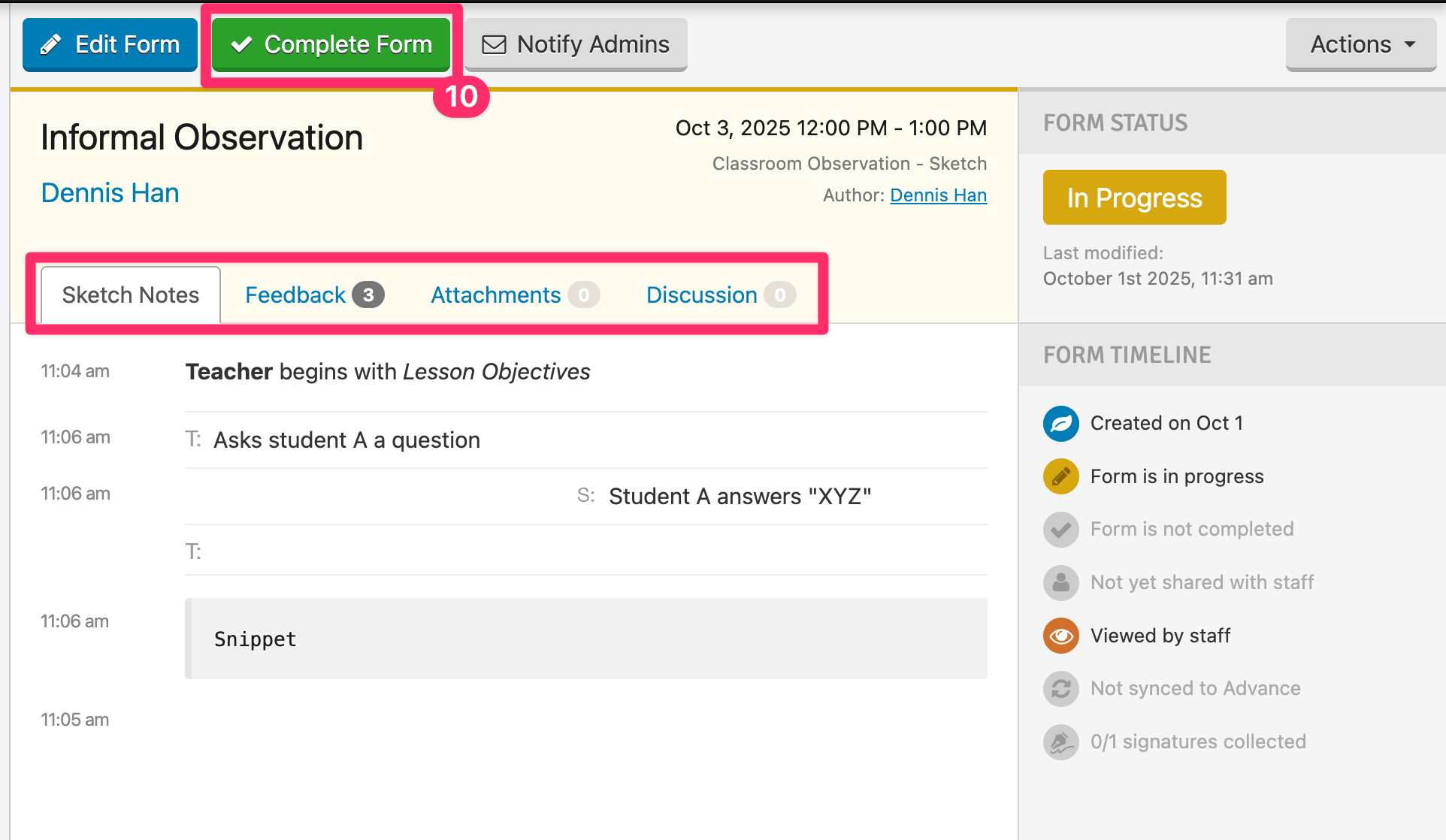Image resolution: width=1446 pixels, height=840 pixels.
Task: Click the FORM TIMELINE section header
Action: coord(1127,355)
